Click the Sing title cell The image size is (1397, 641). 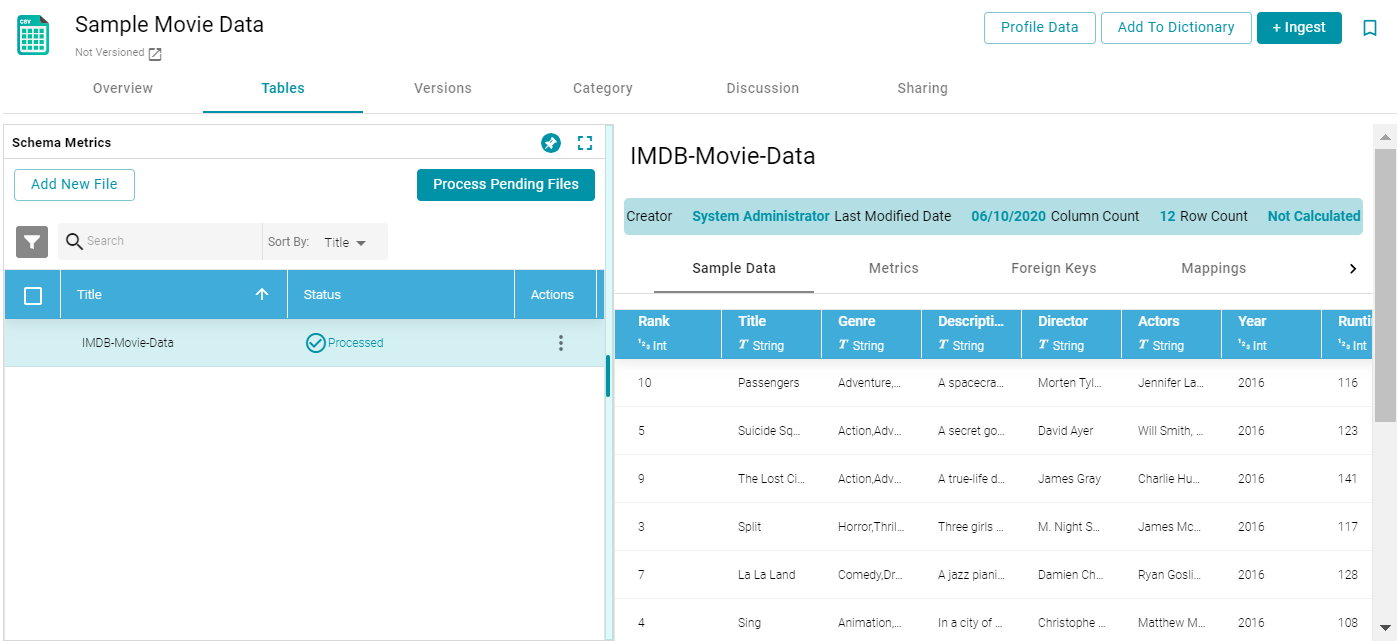pos(750,623)
